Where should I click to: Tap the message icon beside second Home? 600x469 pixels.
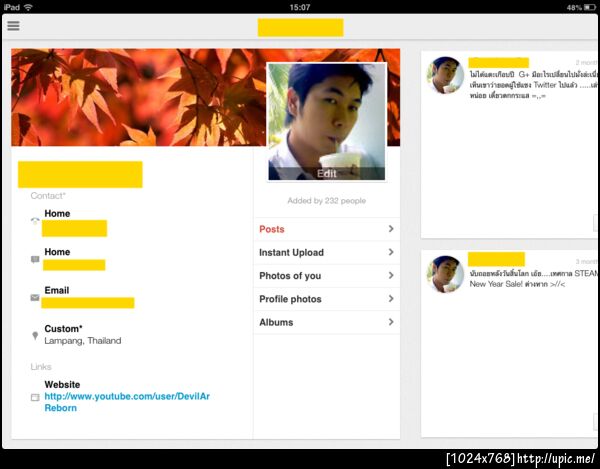click(35, 259)
